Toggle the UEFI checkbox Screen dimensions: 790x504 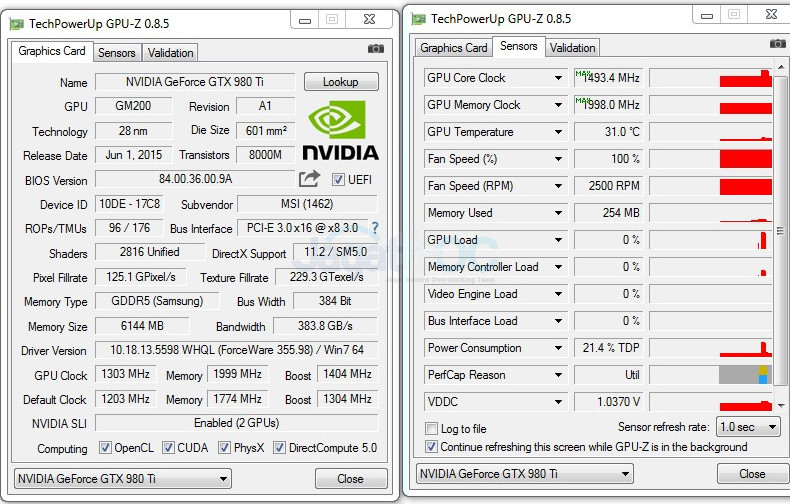coord(338,179)
